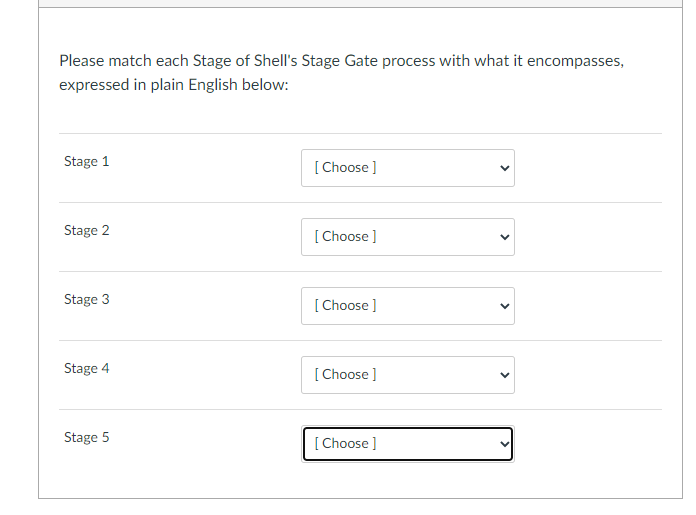Click "[ Choose ]" placeholder text for Stage 1
This screenshot has width=696, height=515.
pyautogui.click(x=345, y=168)
